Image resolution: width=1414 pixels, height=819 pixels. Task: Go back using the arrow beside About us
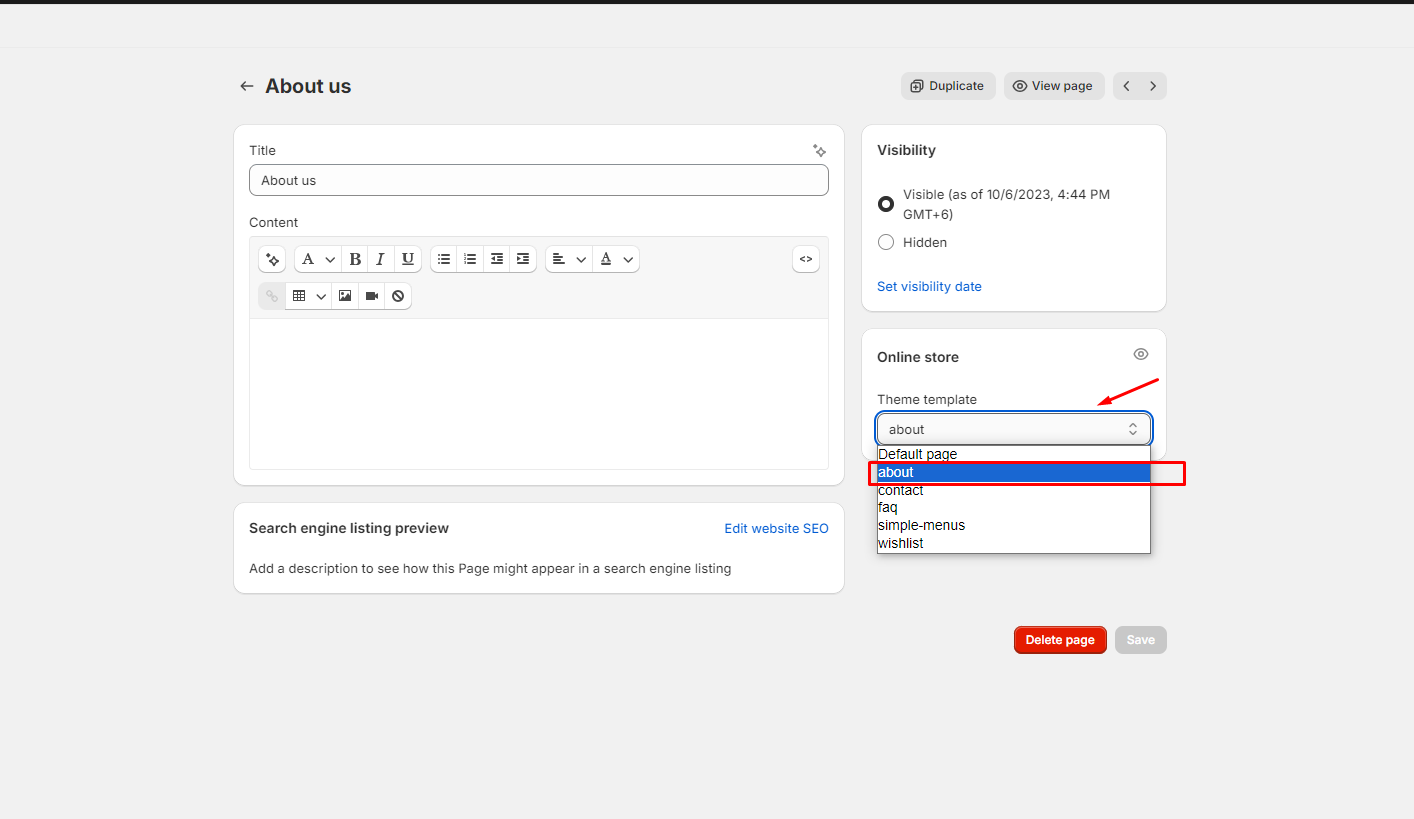pyautogui.click(x=246, y=86)
